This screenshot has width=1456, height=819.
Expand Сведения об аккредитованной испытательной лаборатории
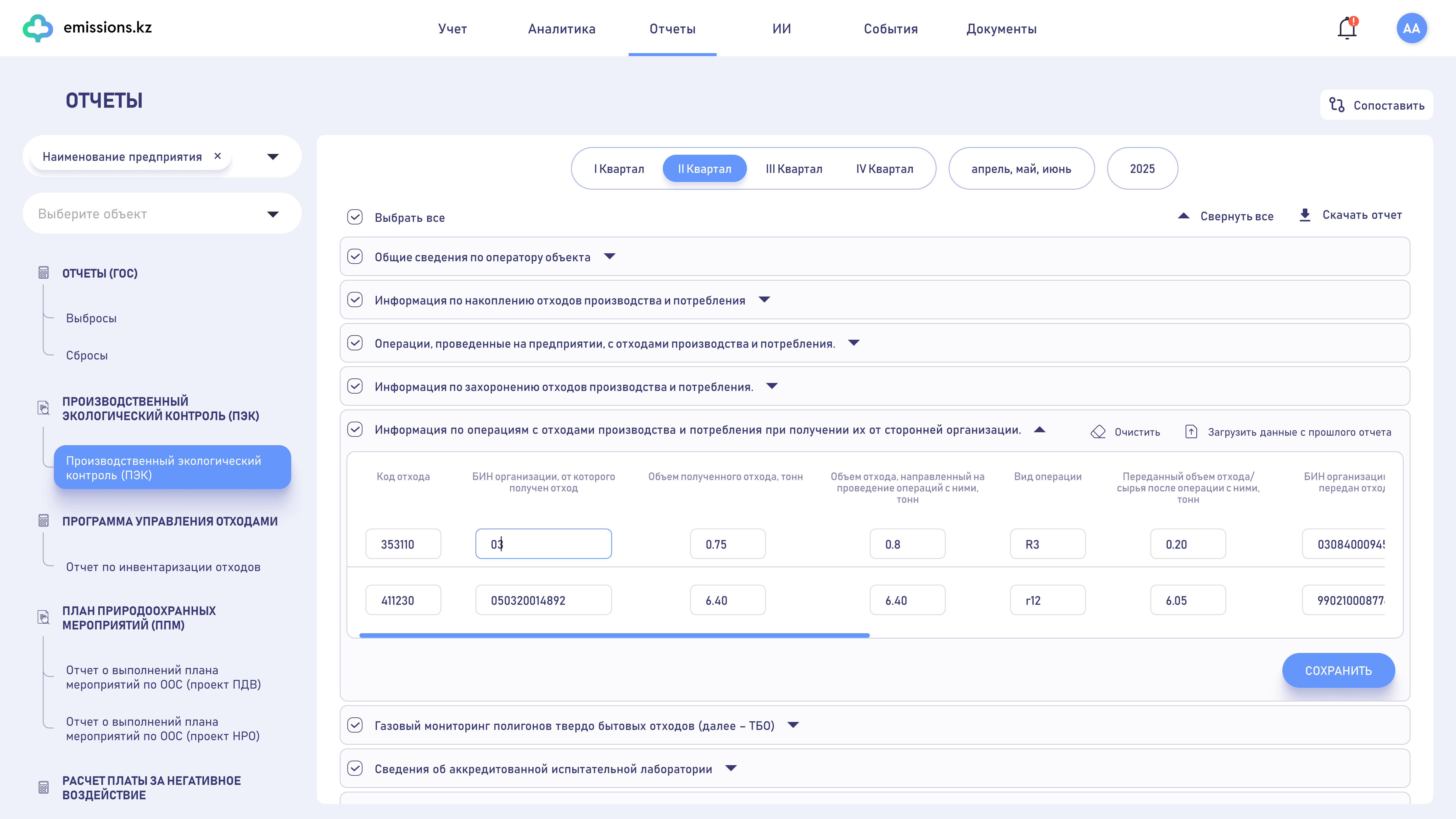click(731, 768)
